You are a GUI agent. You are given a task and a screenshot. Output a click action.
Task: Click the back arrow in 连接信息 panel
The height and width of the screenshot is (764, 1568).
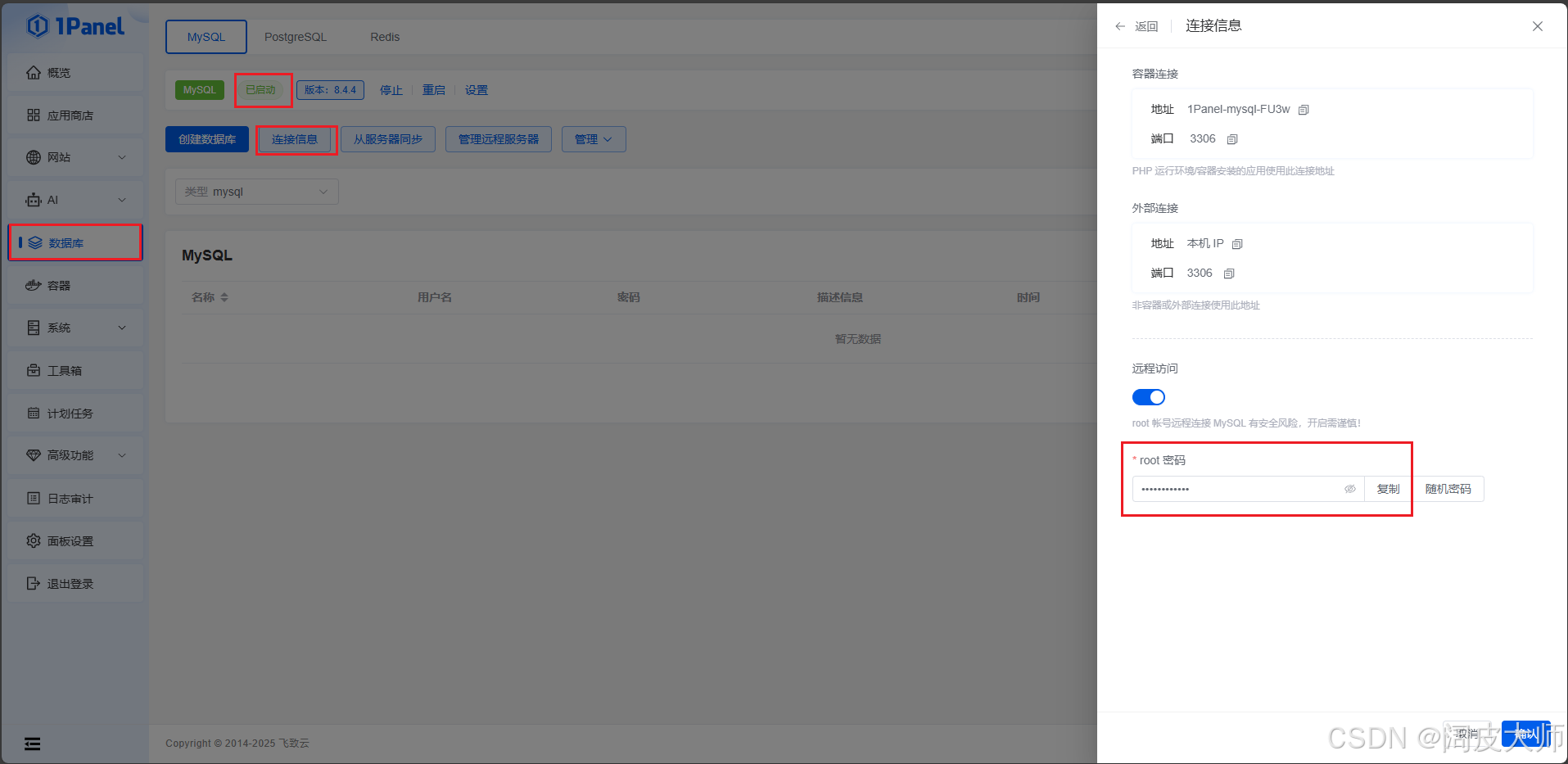click(x=1120, y=26)
